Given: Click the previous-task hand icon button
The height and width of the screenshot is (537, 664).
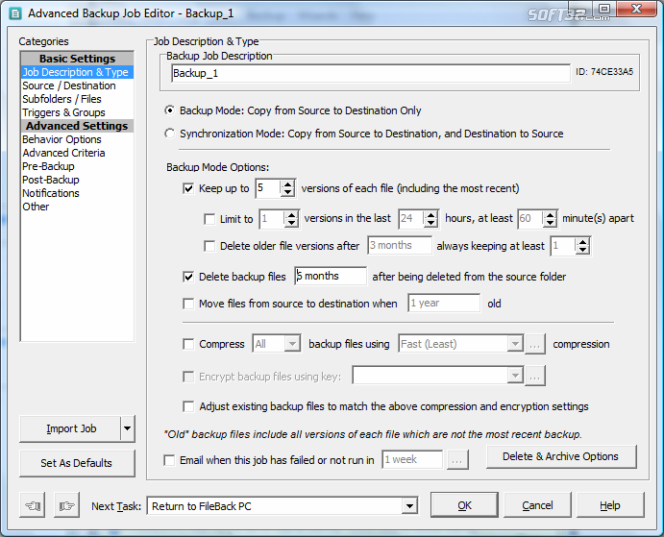Looking at the screenshot, I should (32, 505).
